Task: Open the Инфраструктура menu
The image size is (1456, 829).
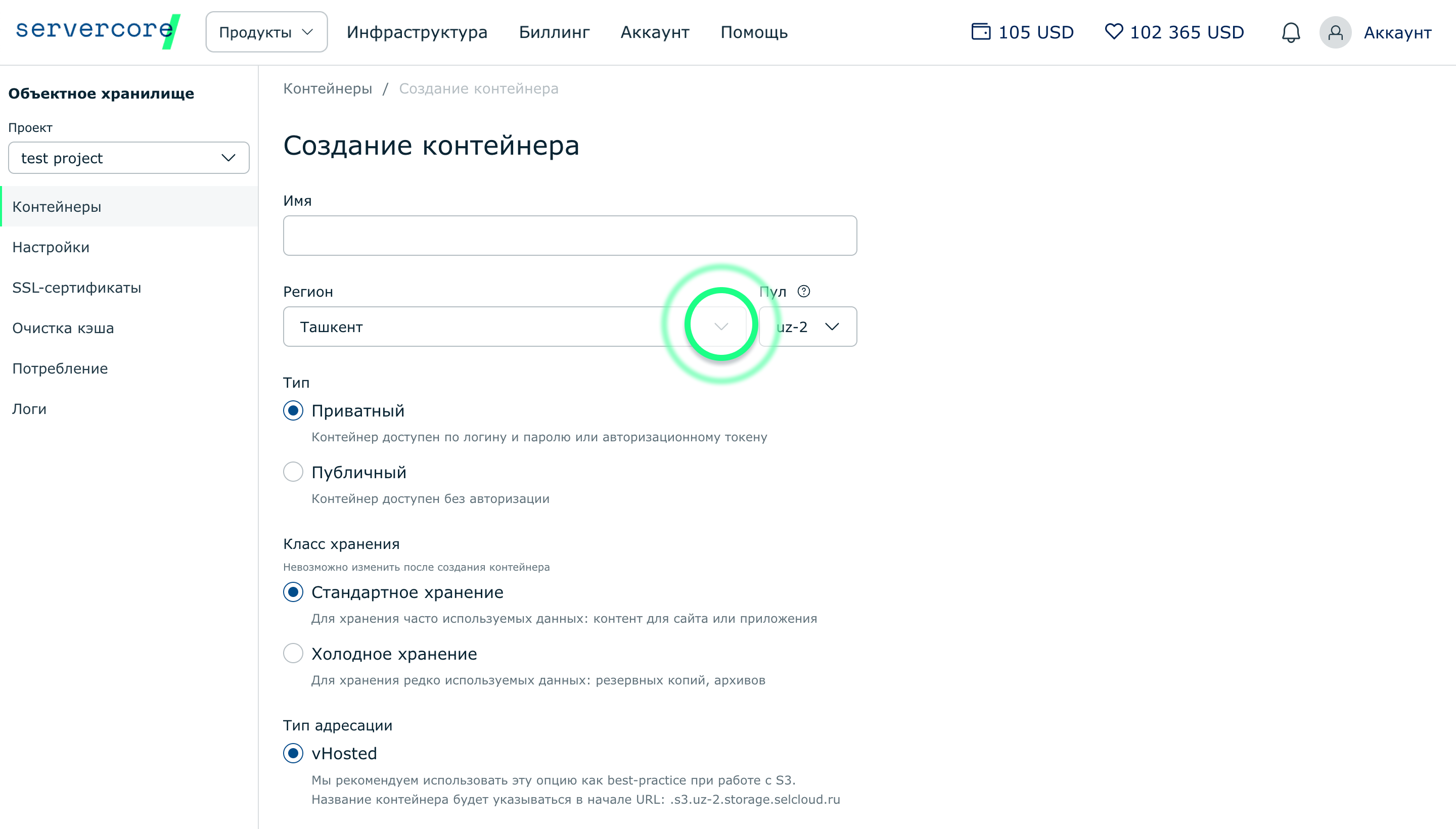Action: (x=417, y=32)
